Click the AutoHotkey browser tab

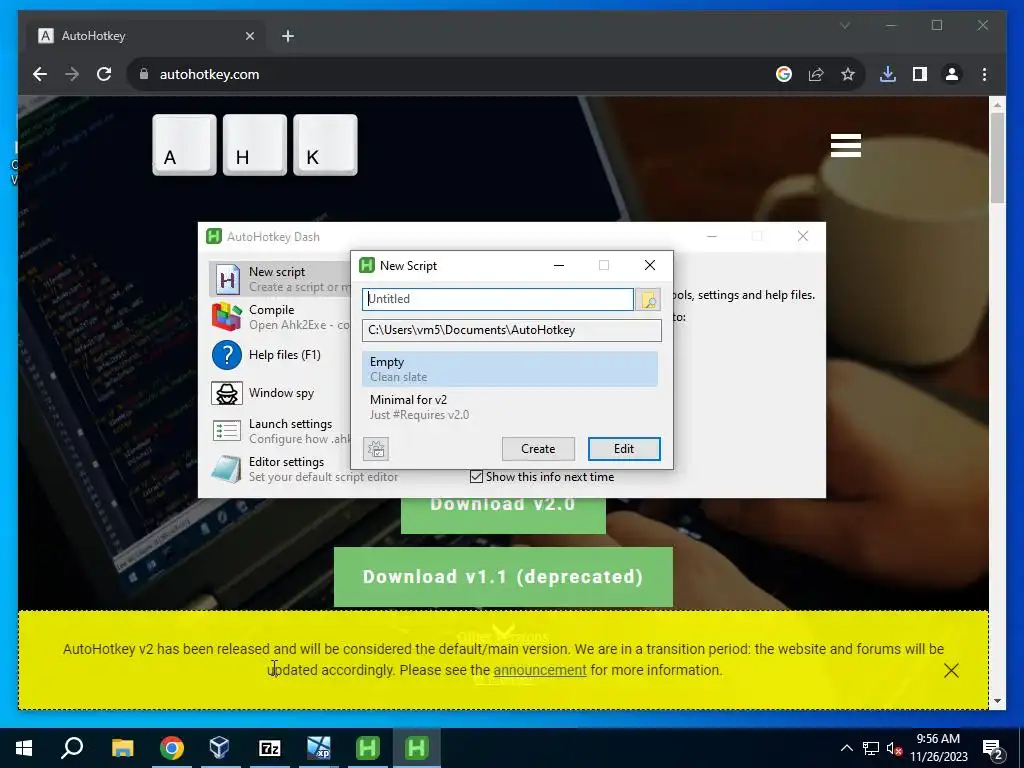point(144,36)
